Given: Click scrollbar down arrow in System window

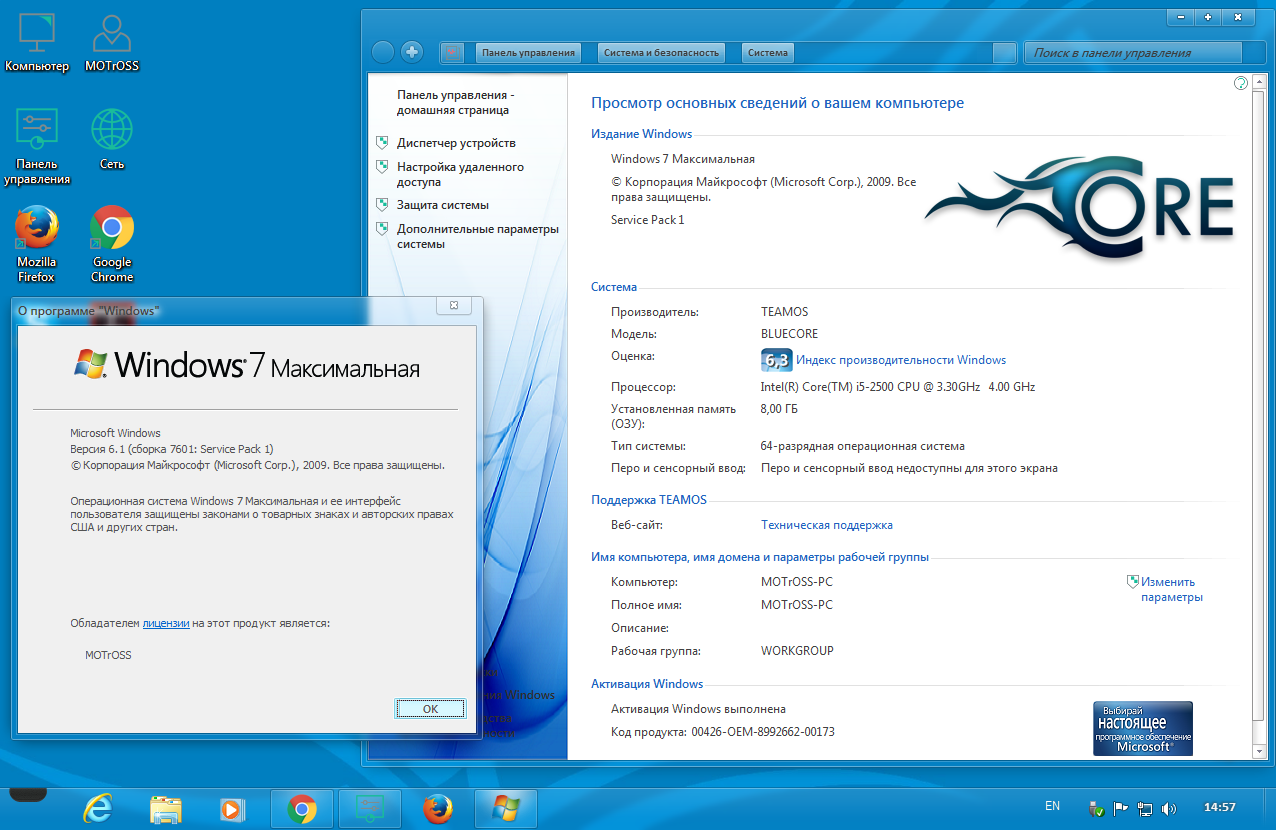Looking at the screenshot, I should click(1260, 750).
